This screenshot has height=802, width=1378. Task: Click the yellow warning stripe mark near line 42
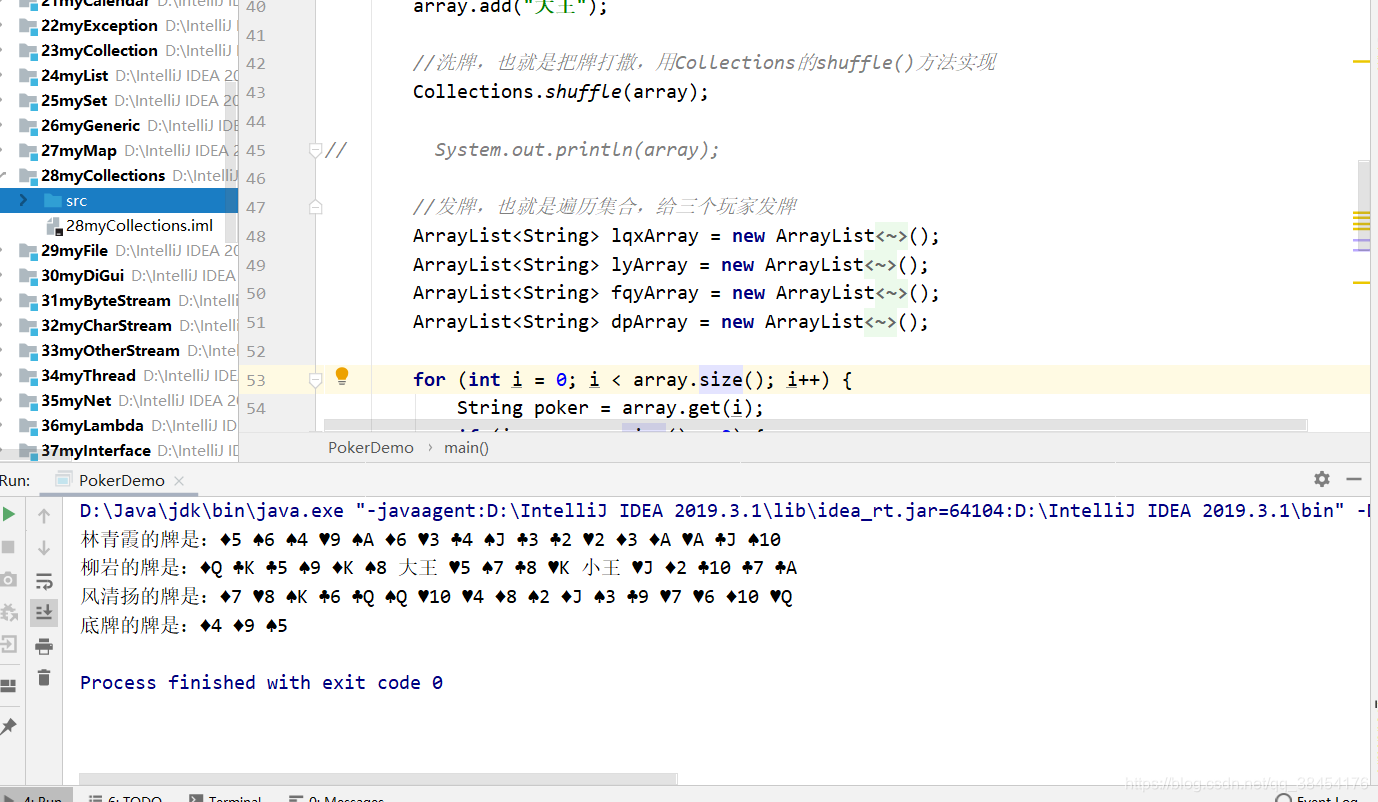tap(1361, 62)
